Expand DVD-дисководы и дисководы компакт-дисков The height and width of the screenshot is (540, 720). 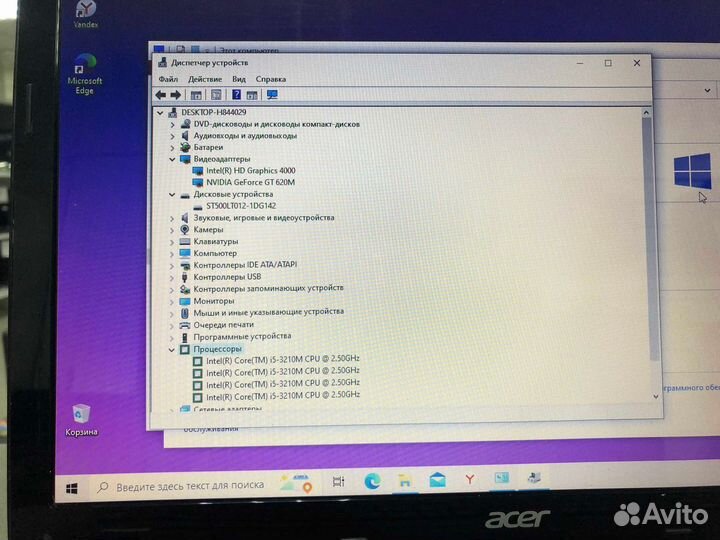click(172, 124)
